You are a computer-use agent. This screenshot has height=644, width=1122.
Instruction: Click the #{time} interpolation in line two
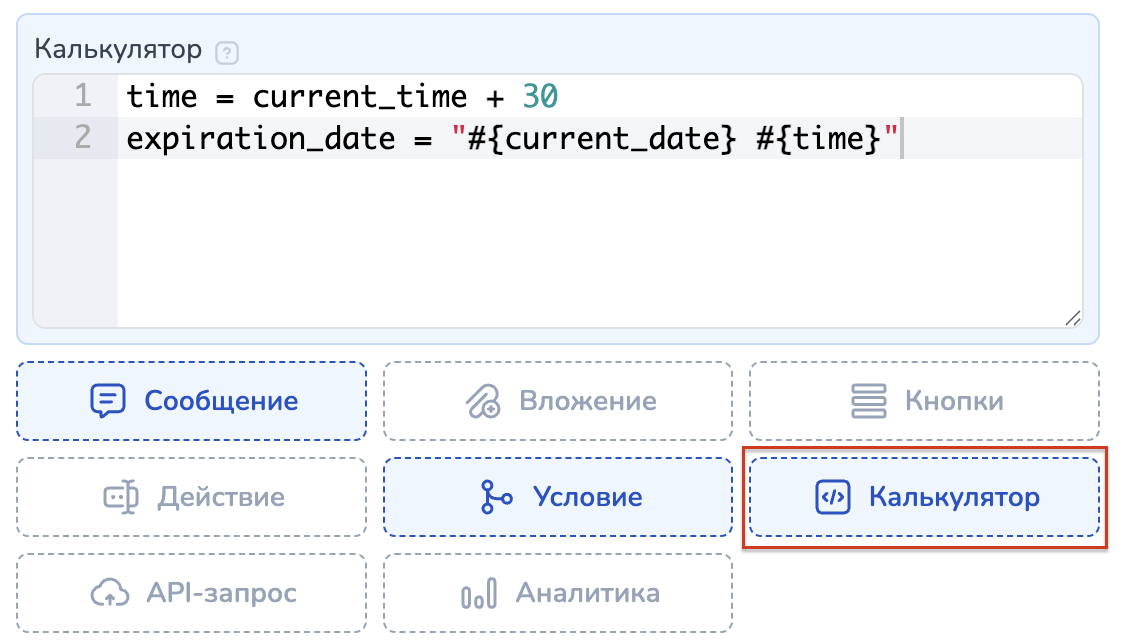pyautogui.click(x=821, y=138)
